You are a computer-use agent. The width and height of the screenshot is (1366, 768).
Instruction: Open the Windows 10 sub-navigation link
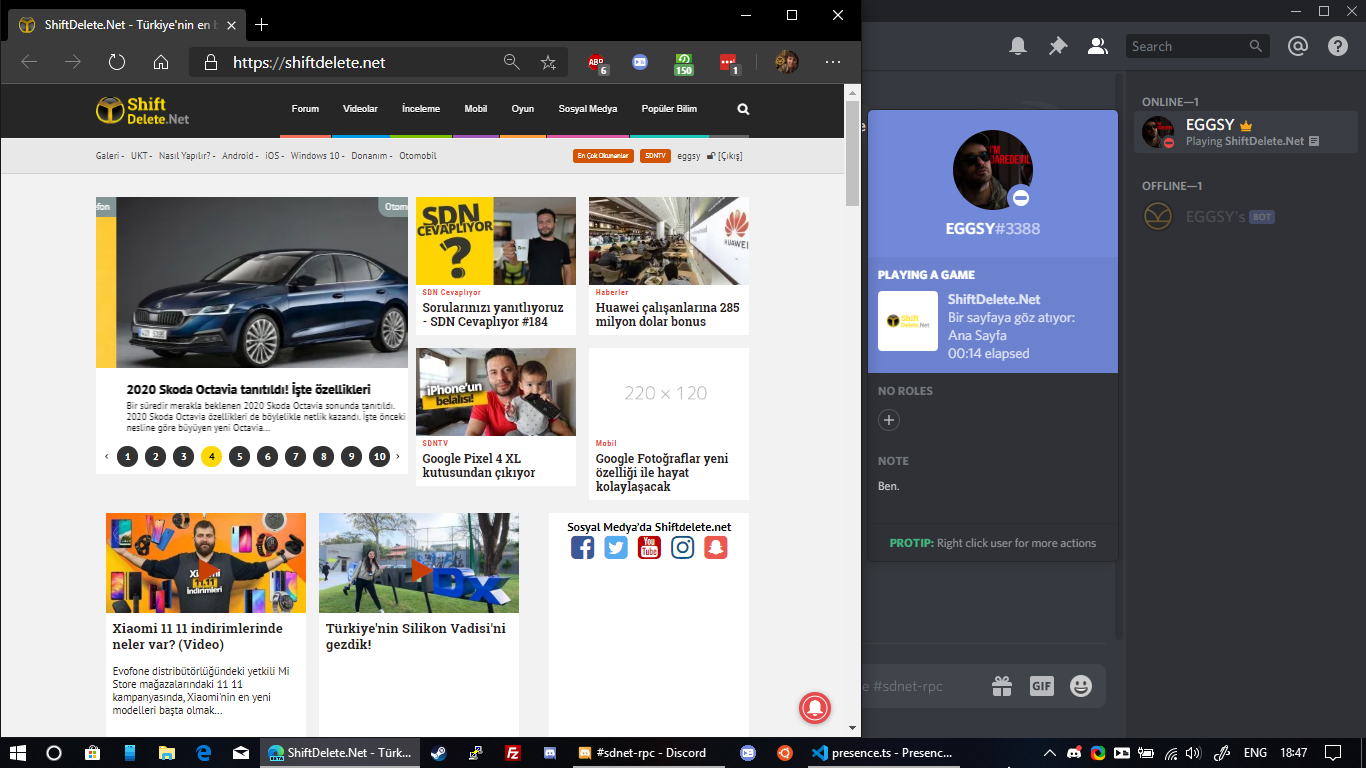[315, 156]
